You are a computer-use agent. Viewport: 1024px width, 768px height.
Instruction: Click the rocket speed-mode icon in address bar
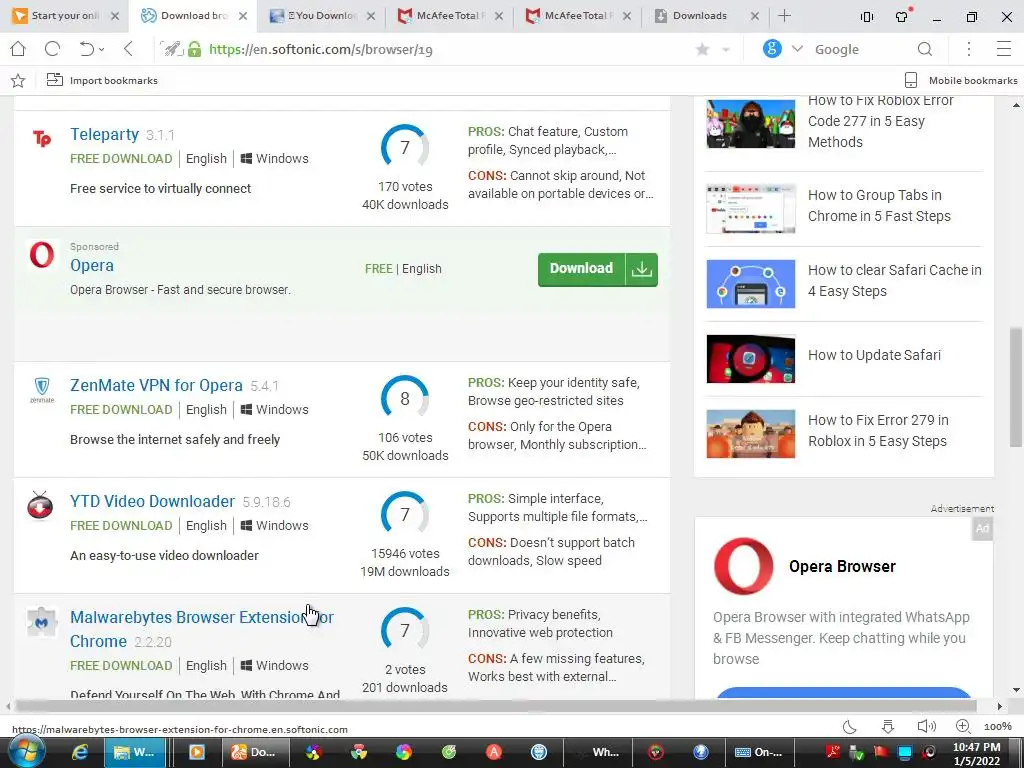tap(172, 49)
